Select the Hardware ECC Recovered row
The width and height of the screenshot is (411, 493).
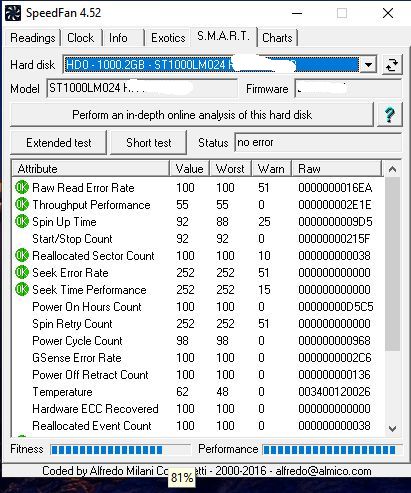[198, 409]
